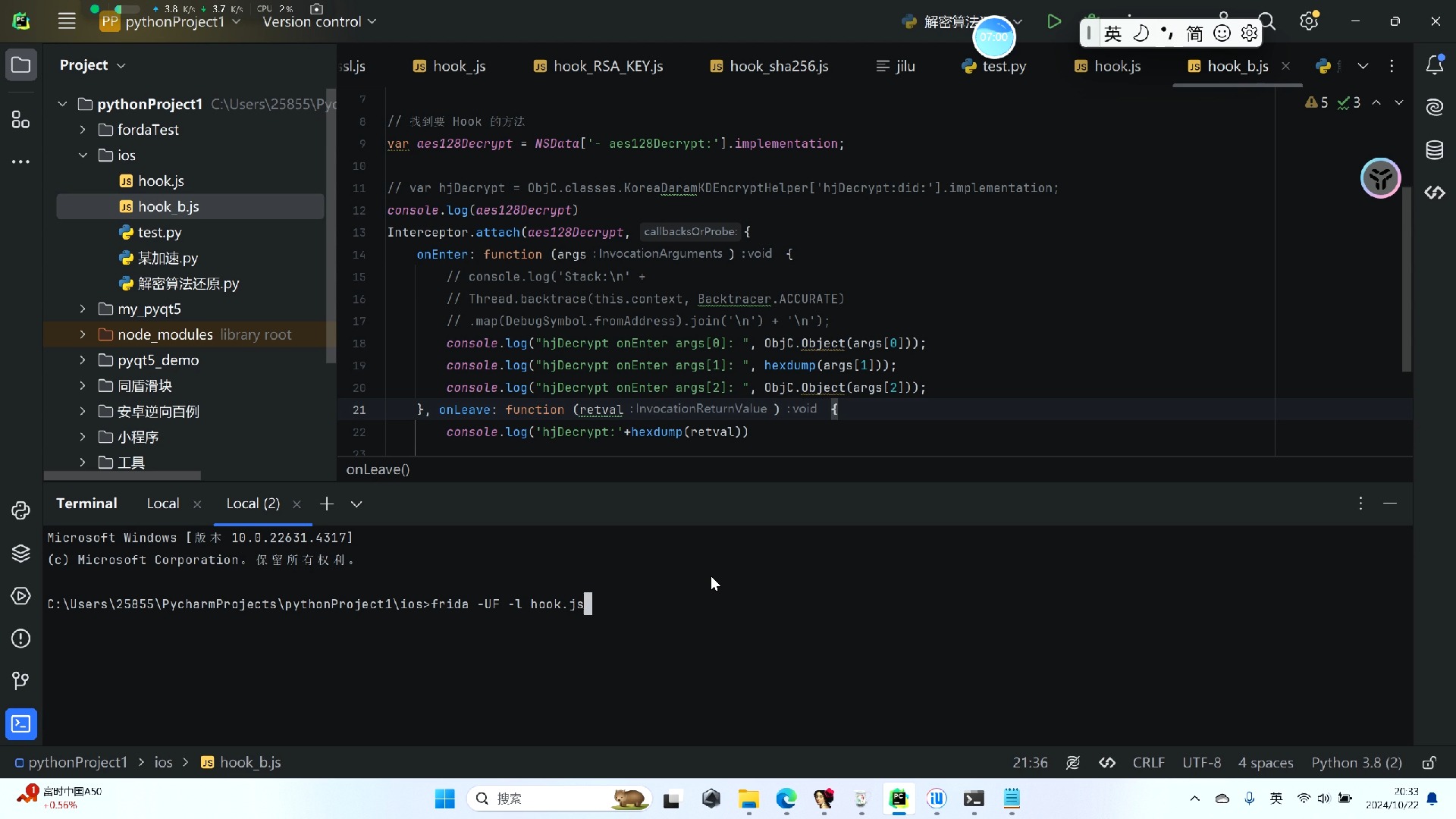Close the Local (2) terminal tab

(x=297, y=504)
